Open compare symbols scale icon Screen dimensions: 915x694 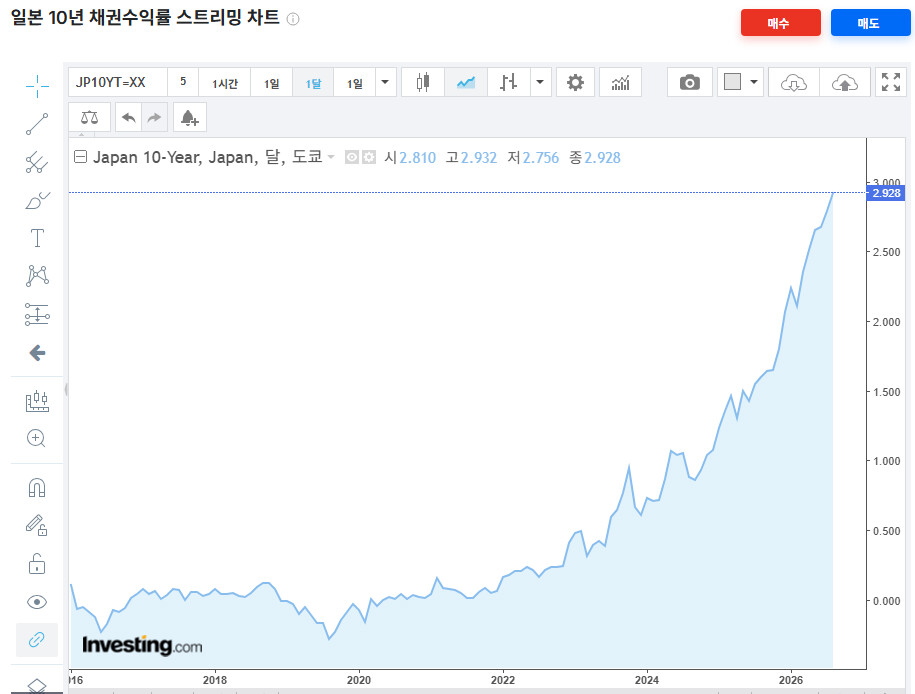coord(89,118)
